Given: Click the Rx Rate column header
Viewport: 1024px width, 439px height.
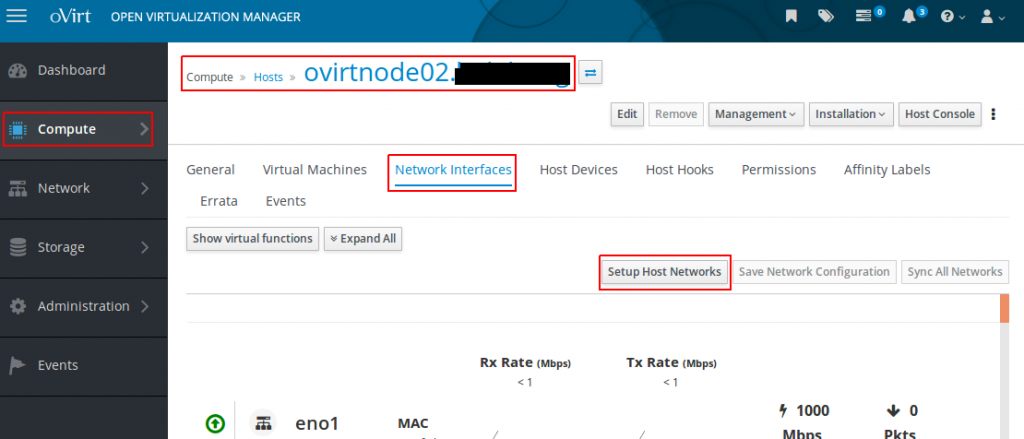Looking at the screenshot, I should (x=525, y=363).
